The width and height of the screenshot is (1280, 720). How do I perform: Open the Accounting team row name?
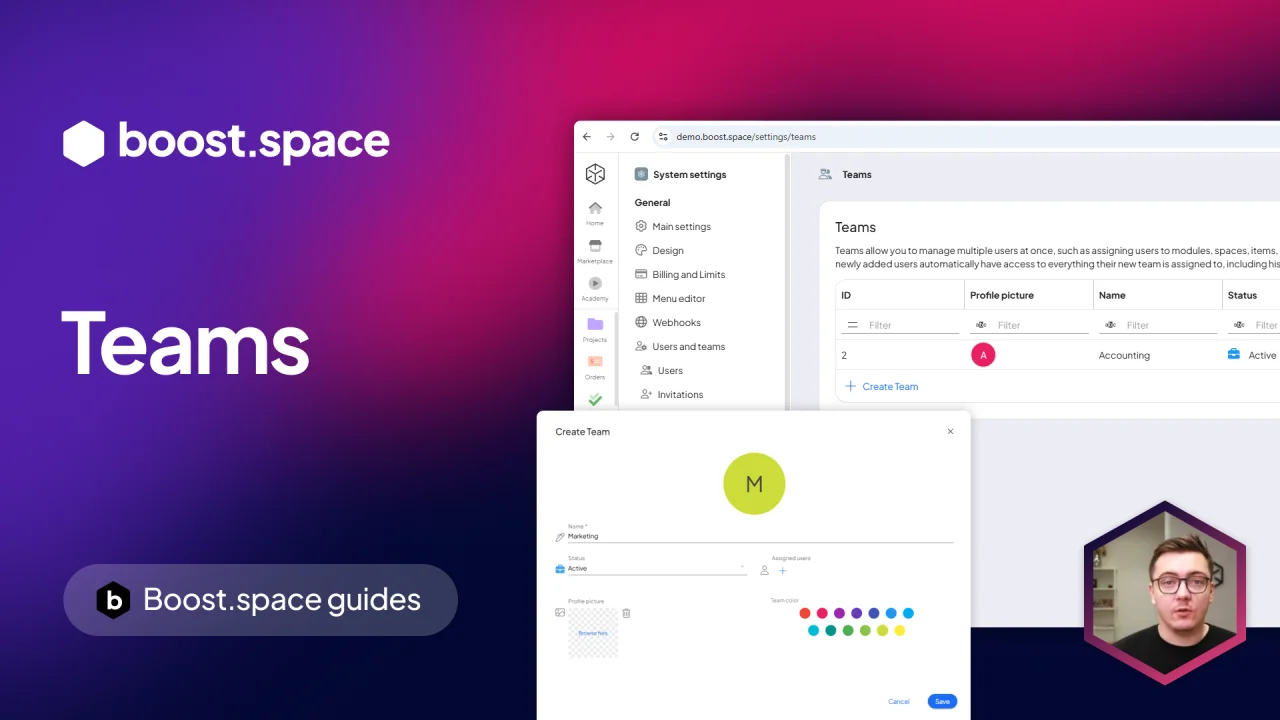tap(1124, 356)
